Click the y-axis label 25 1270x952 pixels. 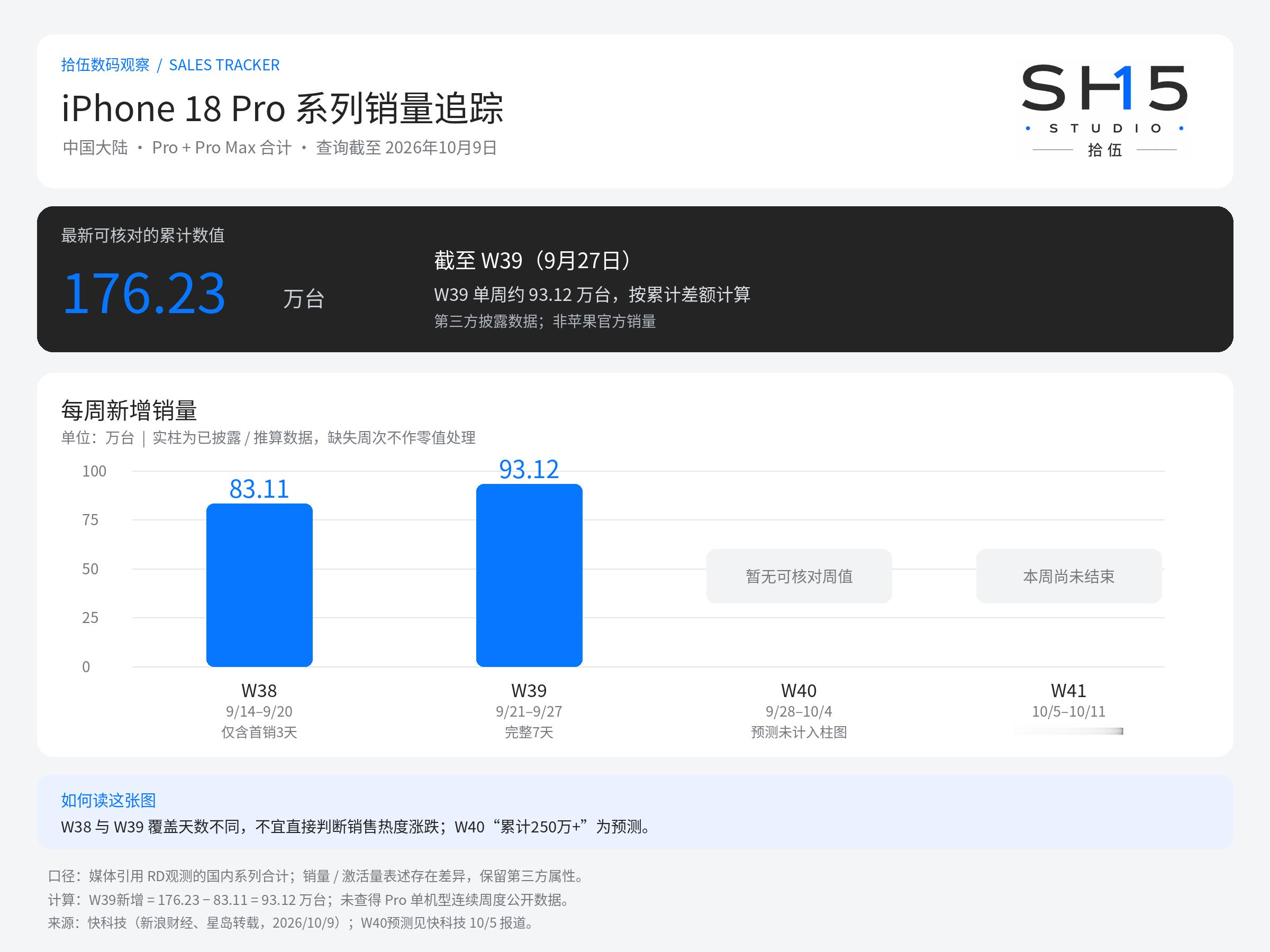[90, 617]
